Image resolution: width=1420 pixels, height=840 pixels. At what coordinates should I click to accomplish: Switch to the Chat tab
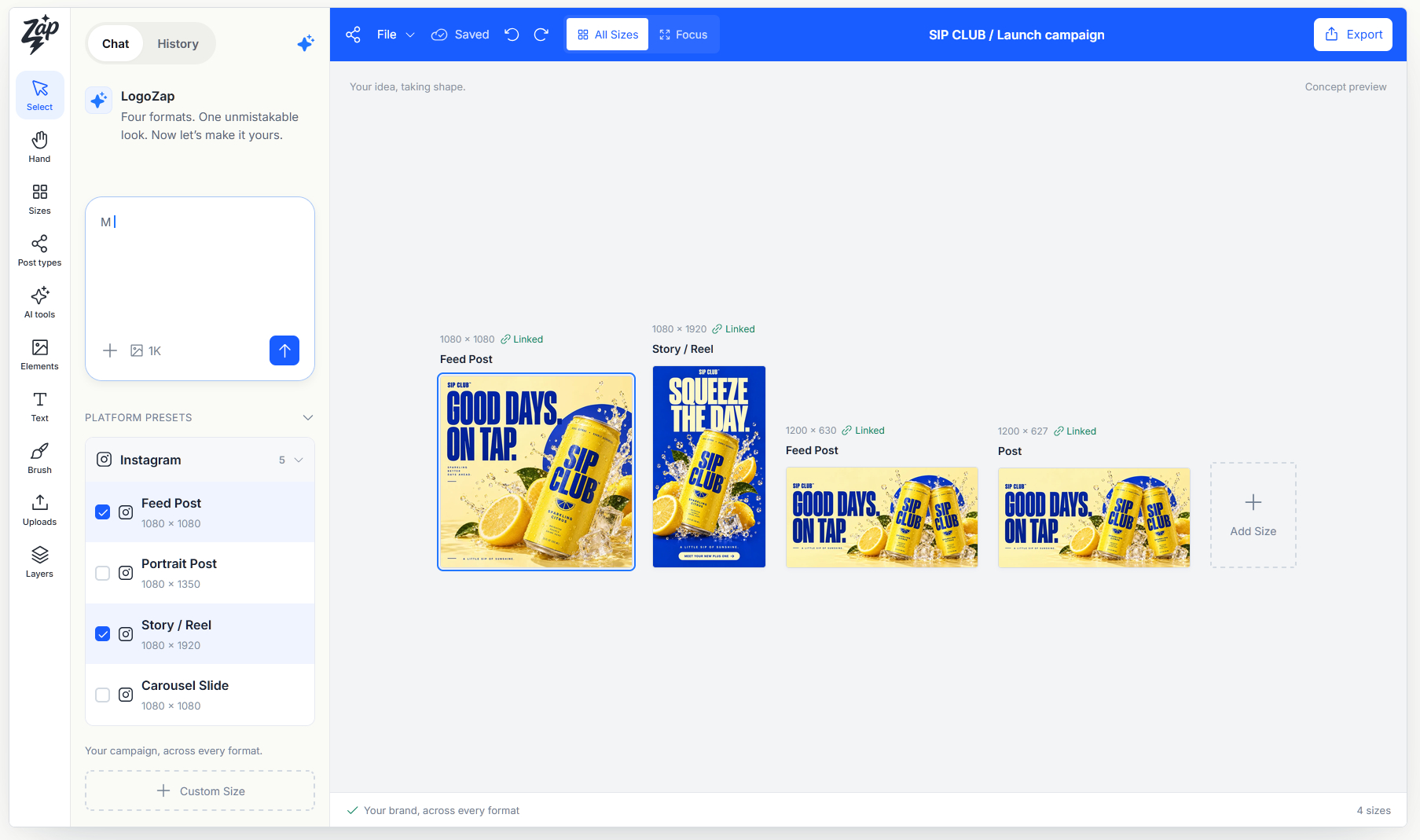click(x=116, y=43)
